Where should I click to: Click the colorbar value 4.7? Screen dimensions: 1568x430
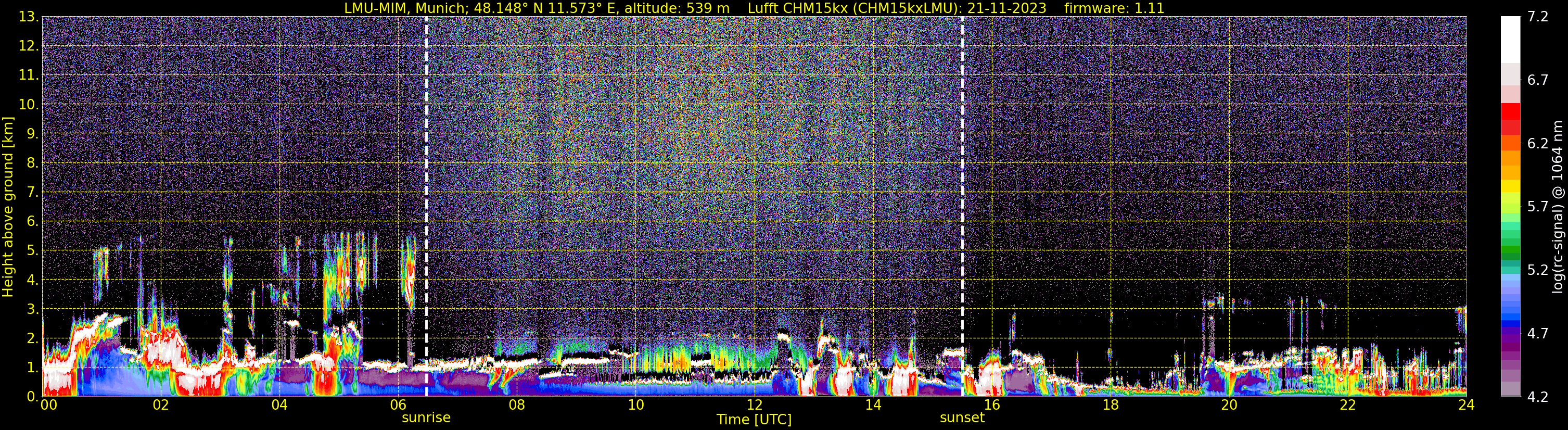1538,334
